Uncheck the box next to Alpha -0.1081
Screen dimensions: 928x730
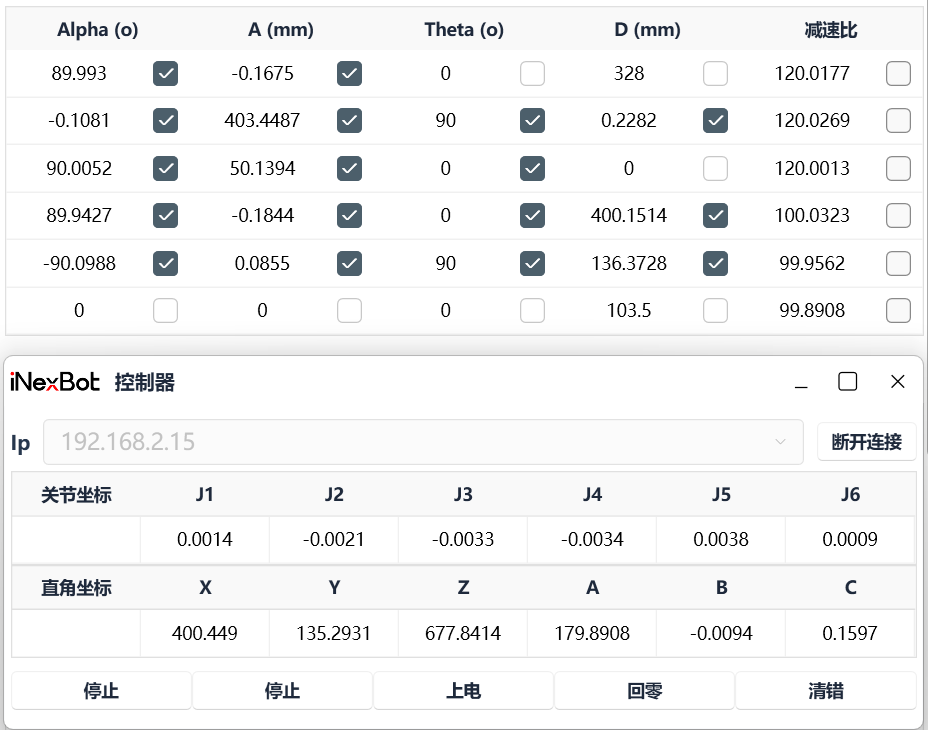166,121
